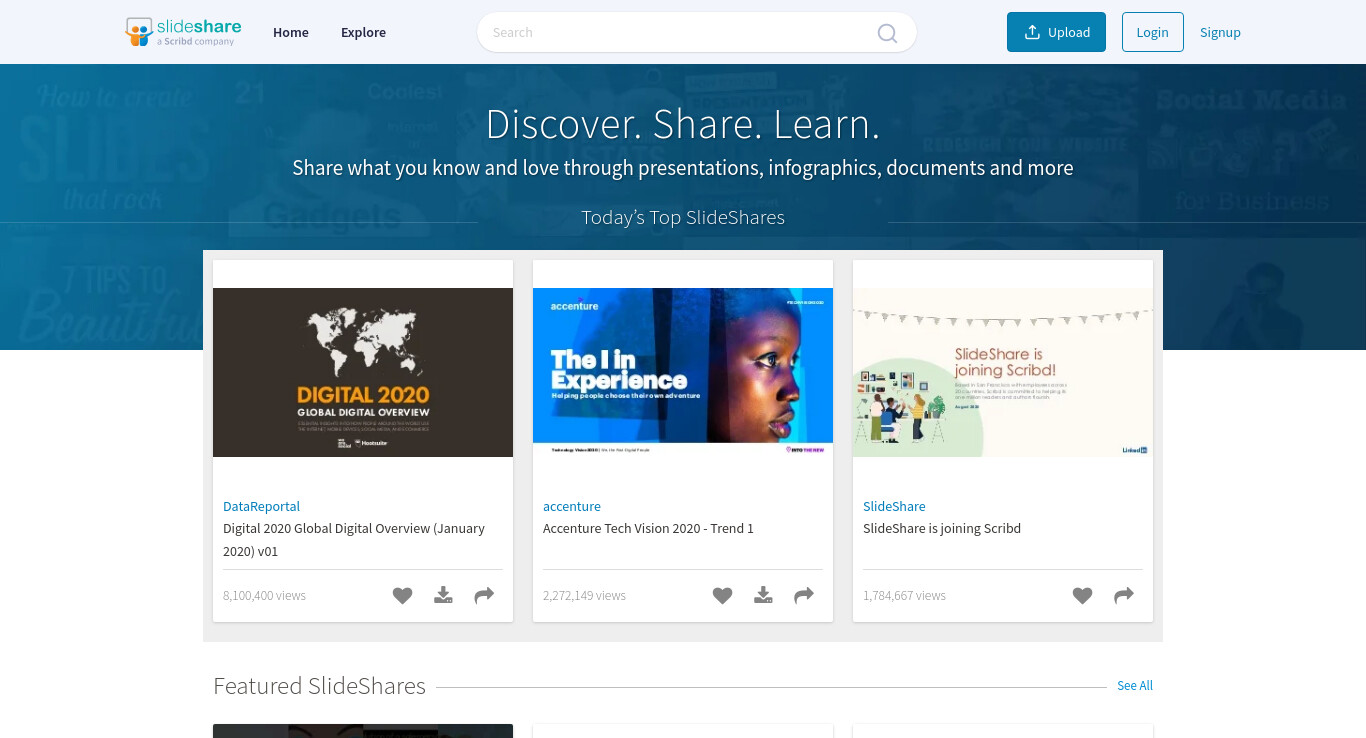Click the 2,272,149 views text

tap(584, 595)
